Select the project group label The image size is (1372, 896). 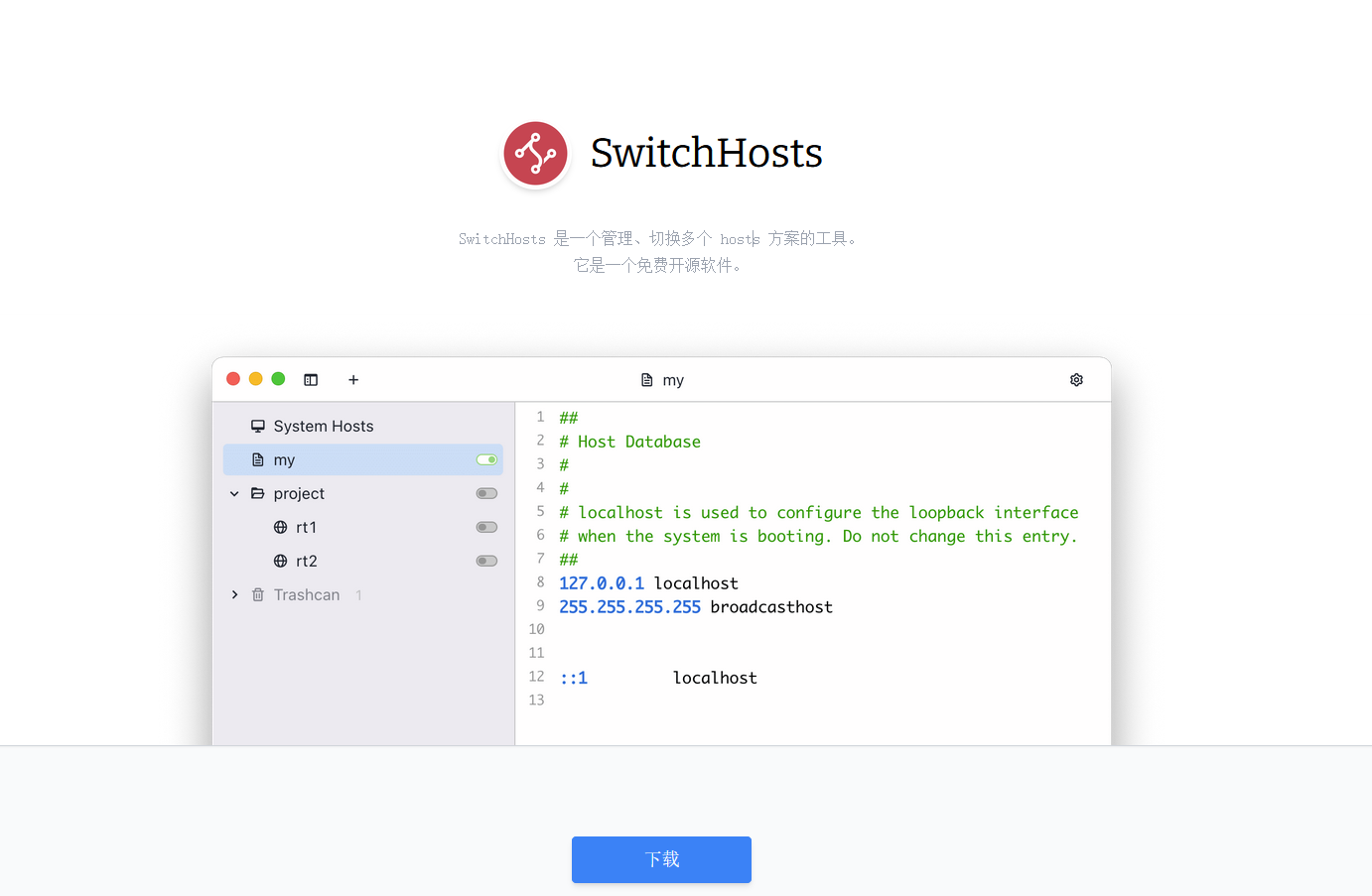coord(299,493)
